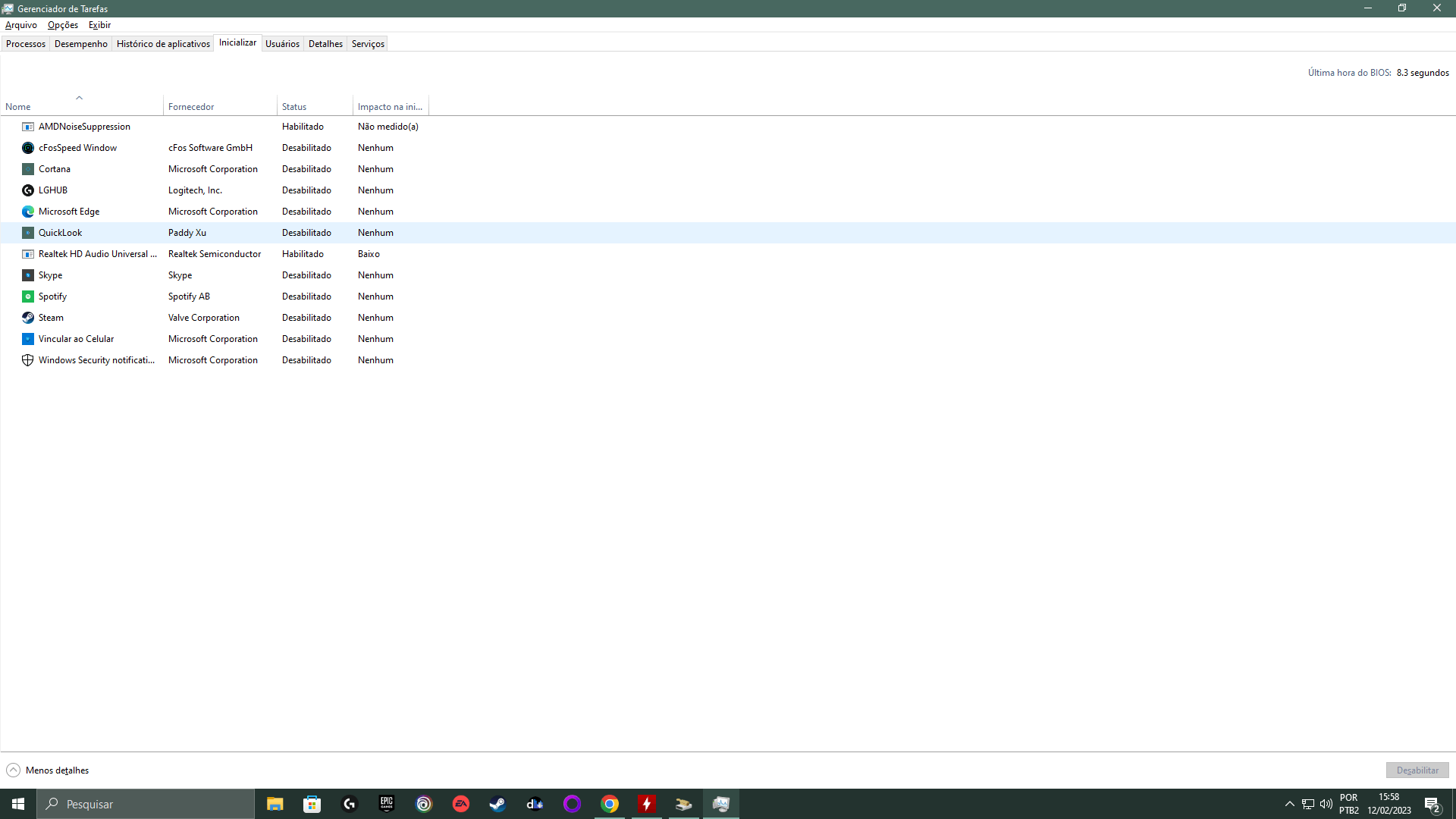The image size is (1456, 819).
Task: Open the Exibir menu
Action: [x=99, y=25]
